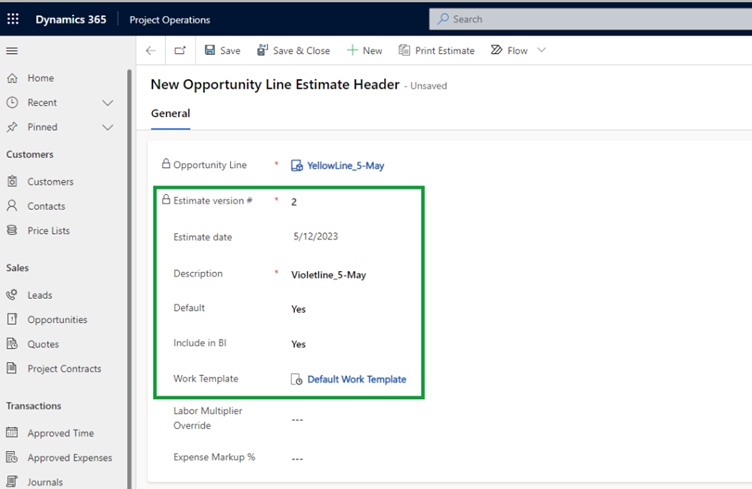The image size is (752, 489).
Task: Open record in new window icon
Action: tap(180, 50)
